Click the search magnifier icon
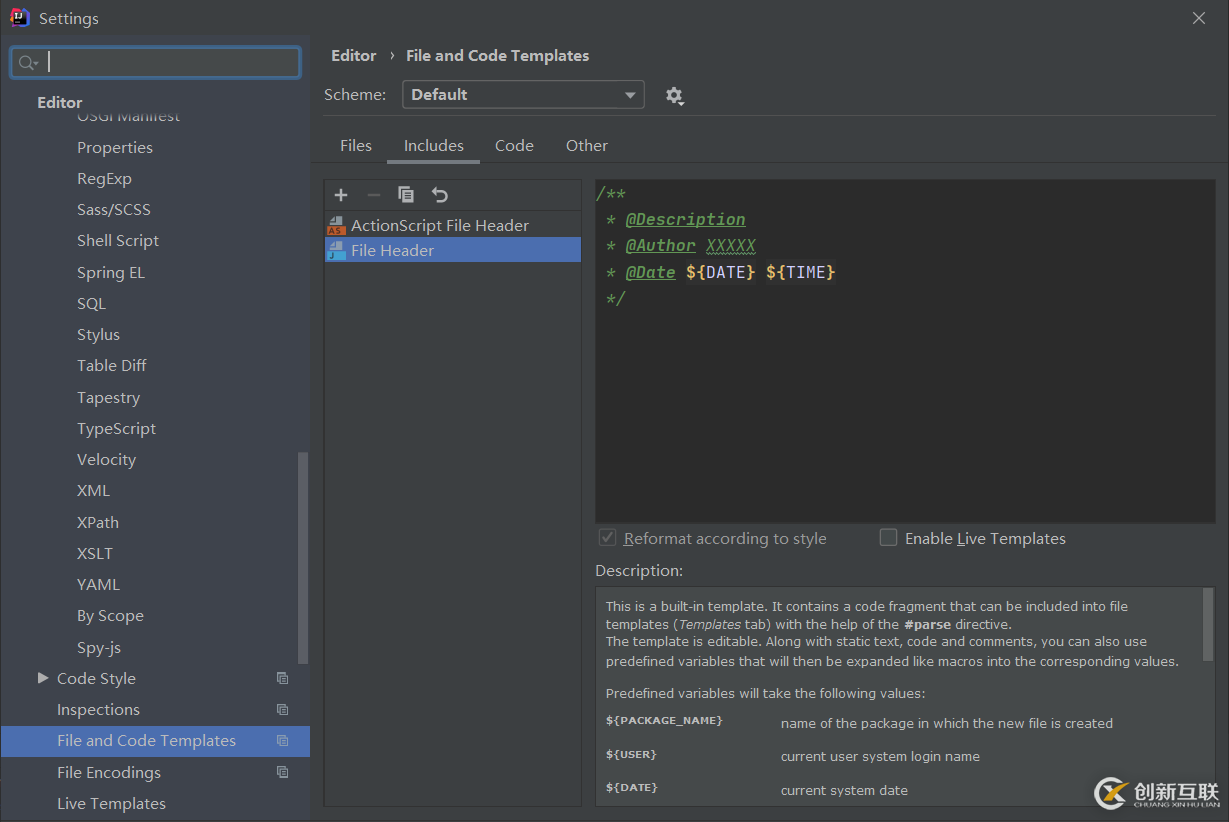 27,63
